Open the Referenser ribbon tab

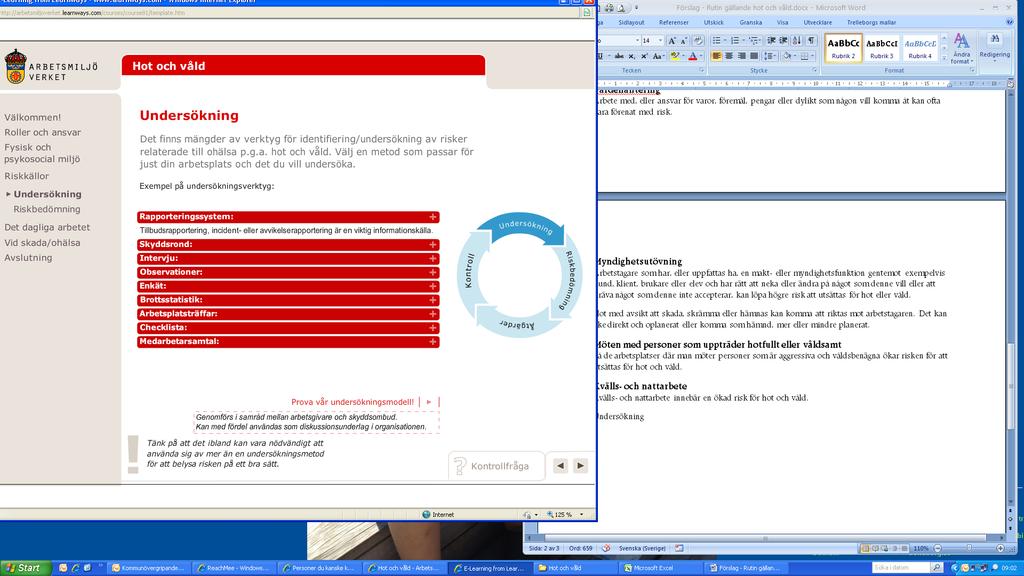click(x=674, y=22)
